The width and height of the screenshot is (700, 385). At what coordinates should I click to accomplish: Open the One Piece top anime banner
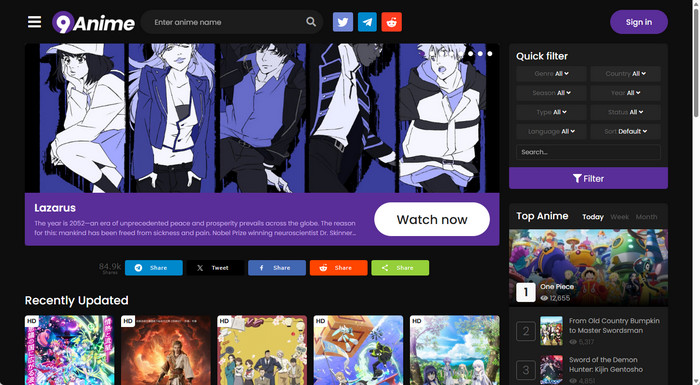[x=588, y=268]
